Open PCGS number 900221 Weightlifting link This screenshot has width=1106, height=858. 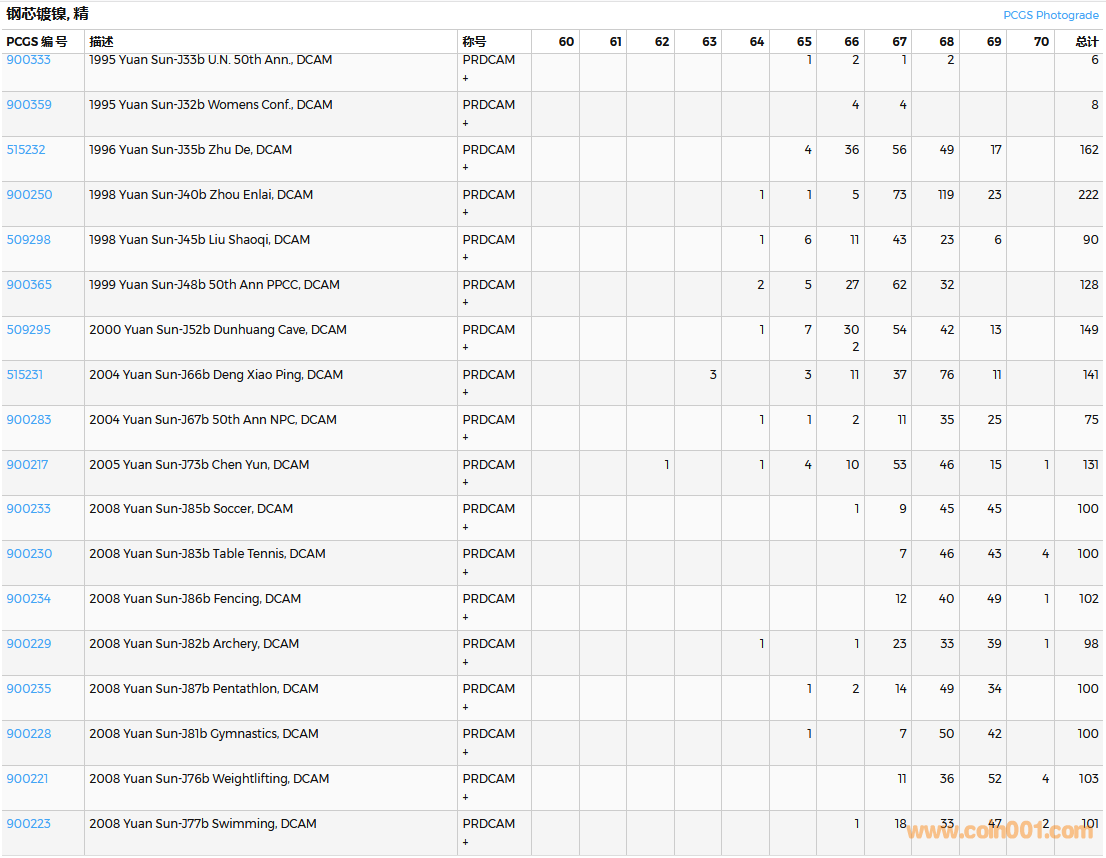click(27, 779)
